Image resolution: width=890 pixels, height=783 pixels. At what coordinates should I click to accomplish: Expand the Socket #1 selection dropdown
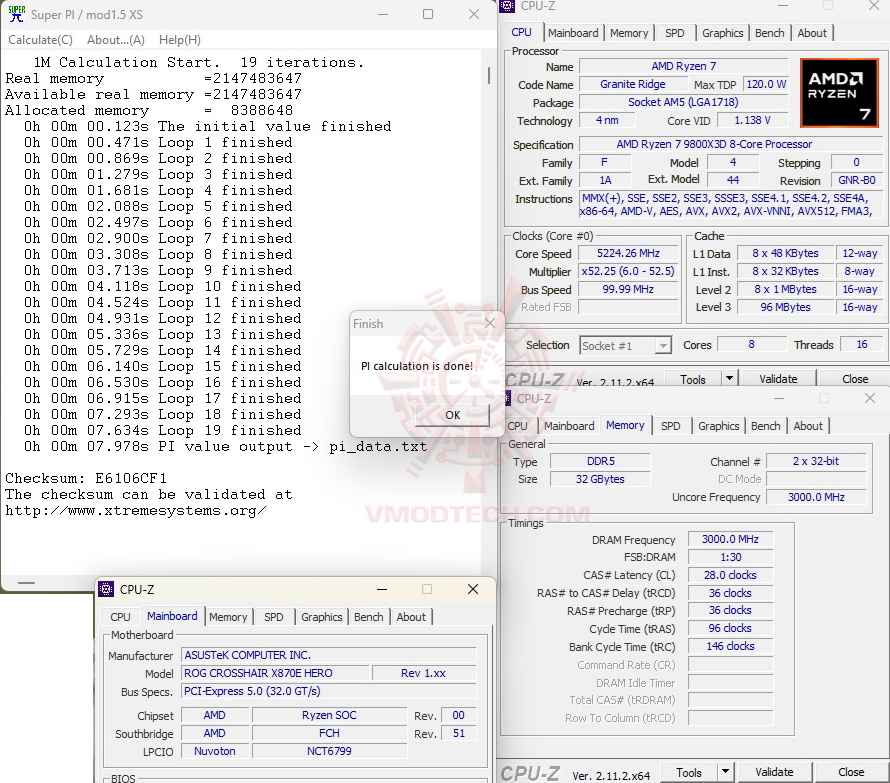pyautogui.click(x=663, y=346)
